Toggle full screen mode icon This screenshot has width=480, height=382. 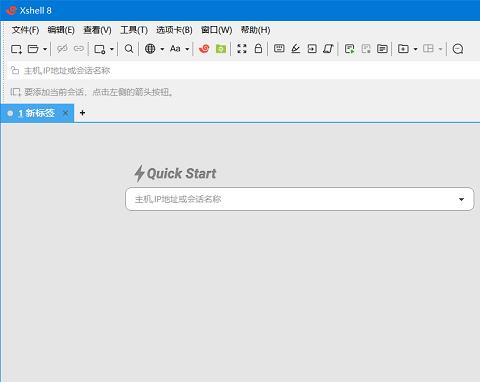(242, 49)
